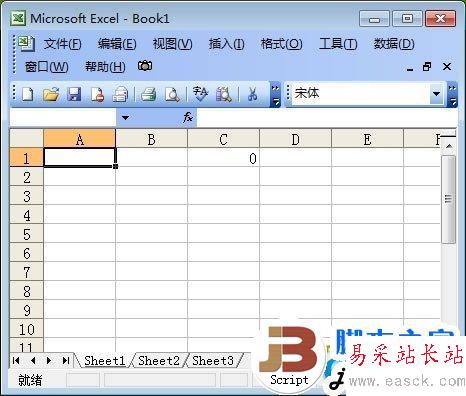
Task: Click the Excel document icon beside 文件 menu
Action: click(x=26, y=43)
